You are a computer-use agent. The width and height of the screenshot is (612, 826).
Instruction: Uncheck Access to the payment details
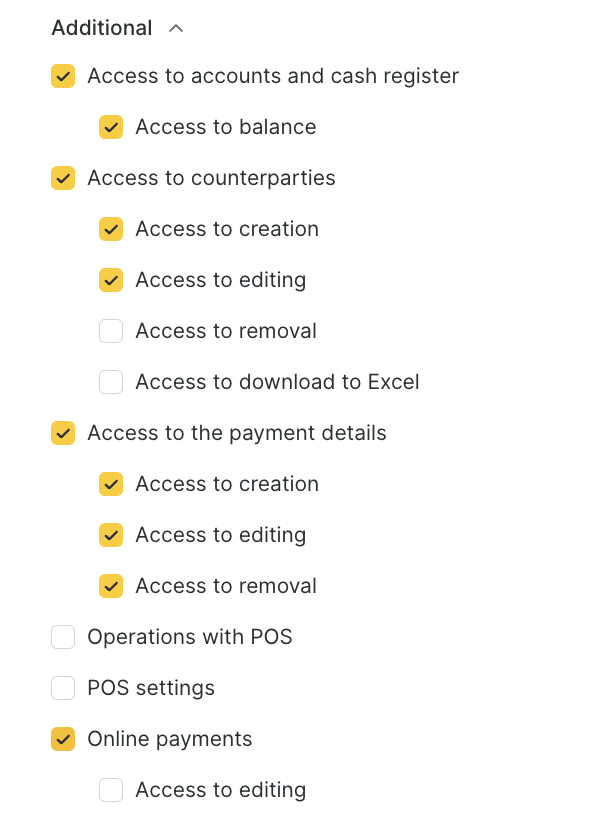pyautogui.click(x=63, y=433)
